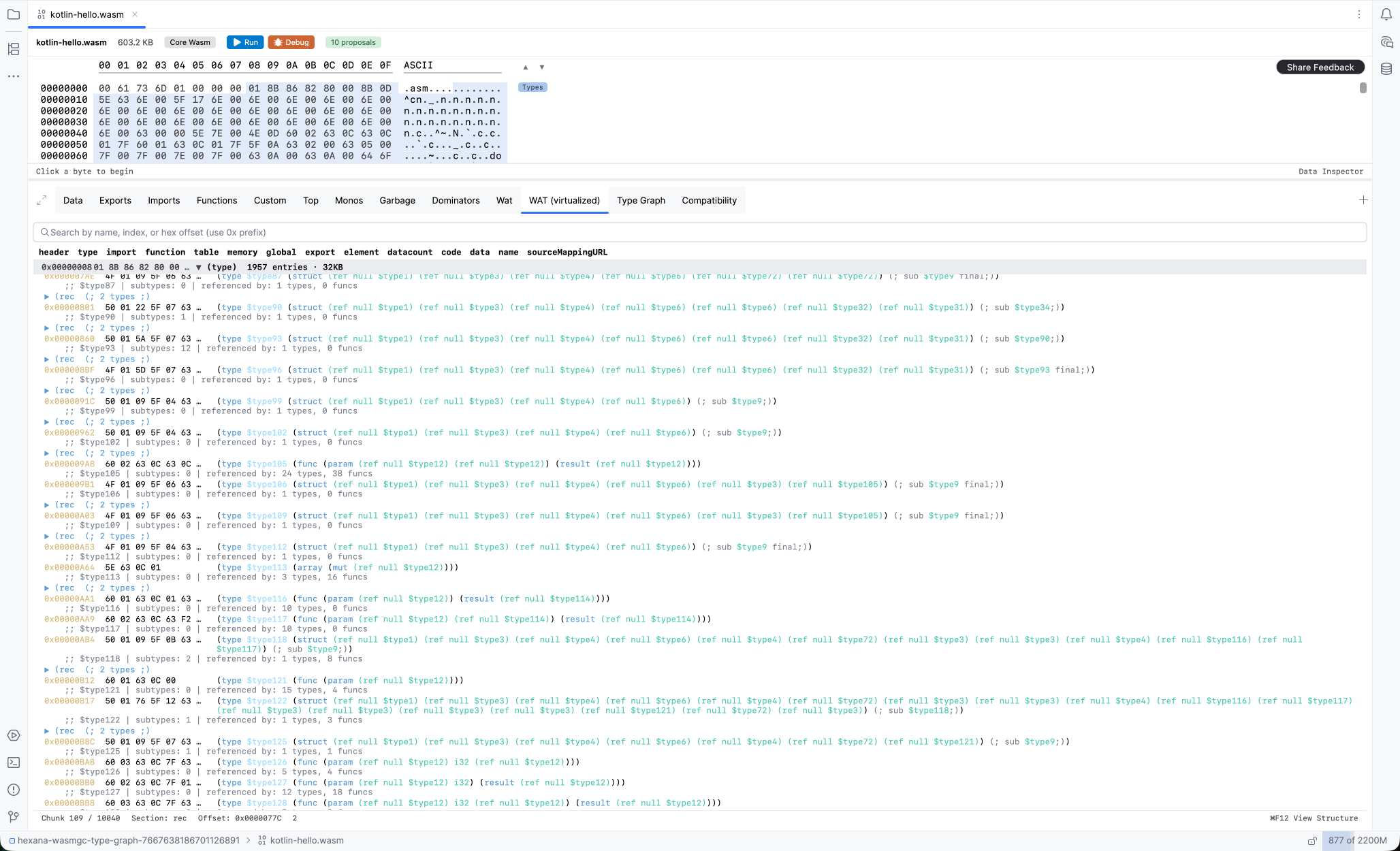Focus the search by name or offset field
Viewport: 1400px width, 851px height.
tap(699, 232)
